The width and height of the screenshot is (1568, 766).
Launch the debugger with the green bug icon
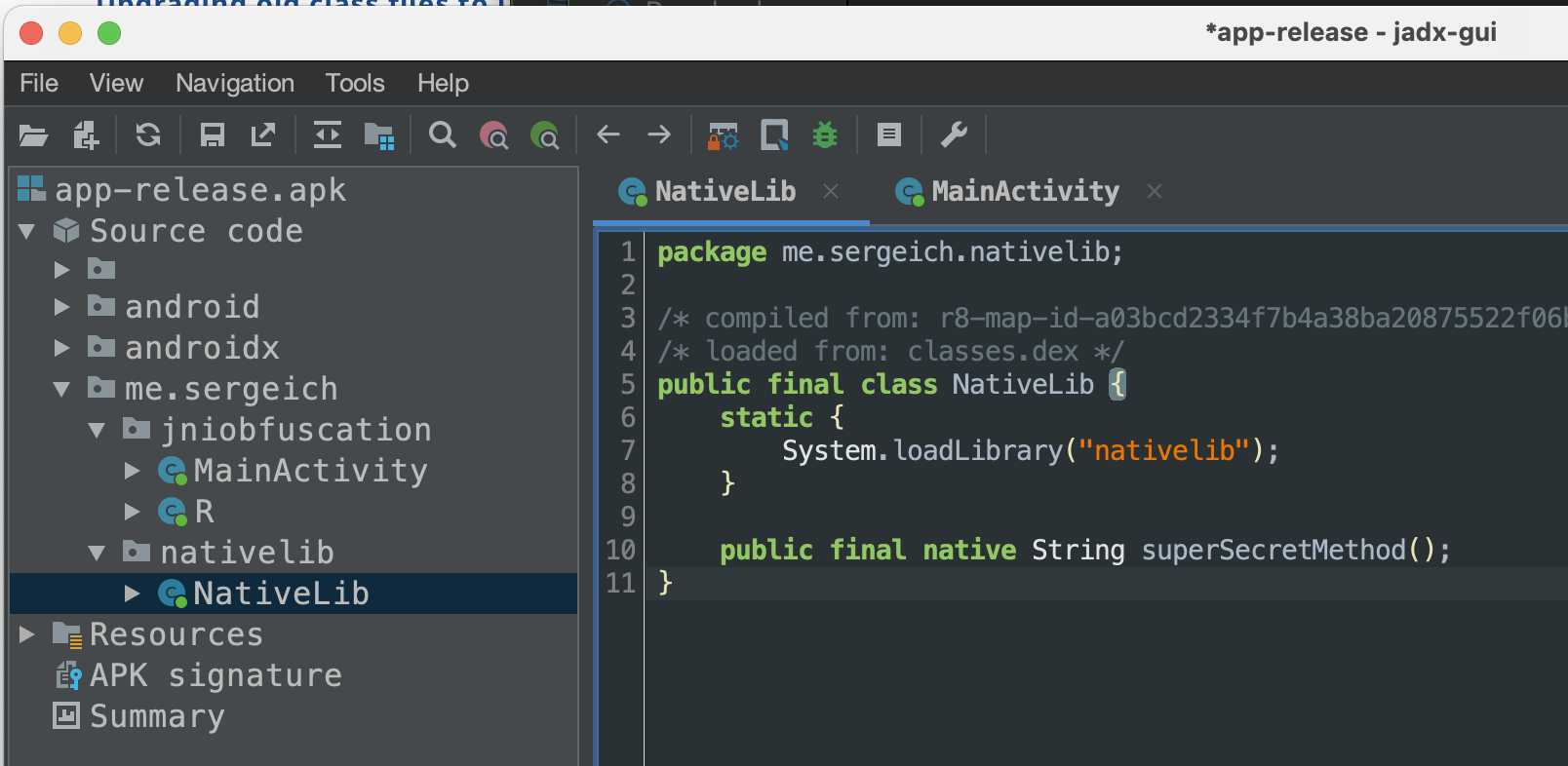(x=825, y=135)
